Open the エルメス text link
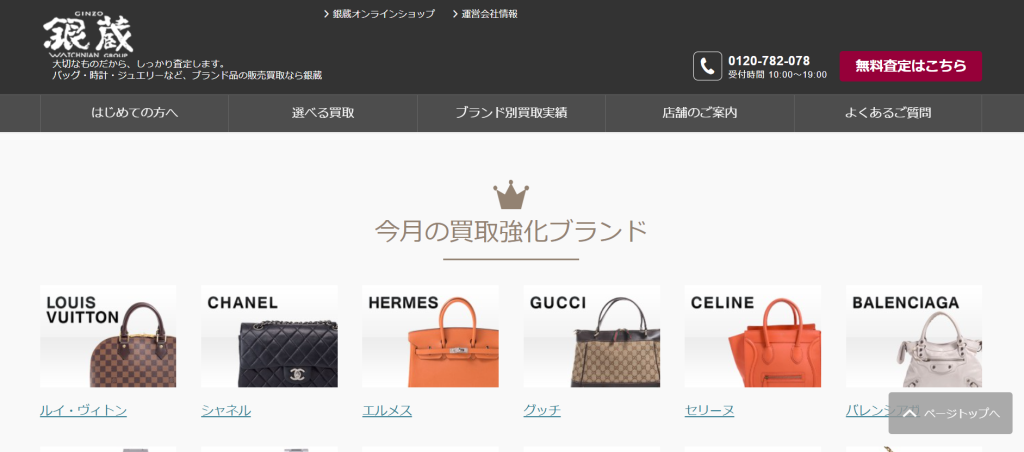Image resolution: width=1024 pixels, height=452 pixels. pyautogui.click(x=387, y=411)
